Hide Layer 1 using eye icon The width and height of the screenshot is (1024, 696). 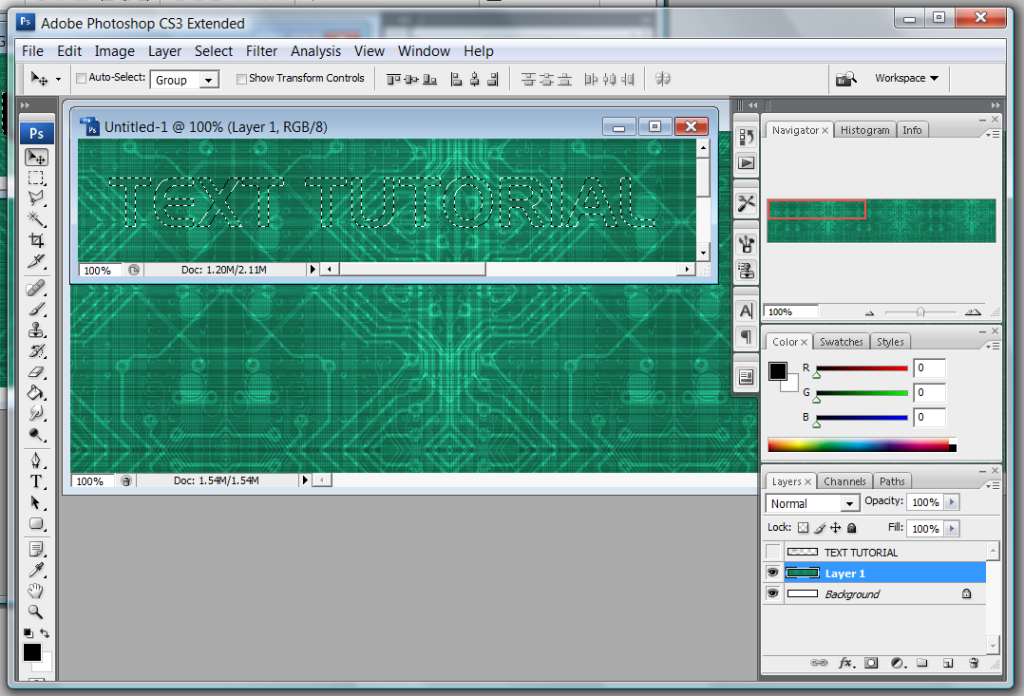772,573
